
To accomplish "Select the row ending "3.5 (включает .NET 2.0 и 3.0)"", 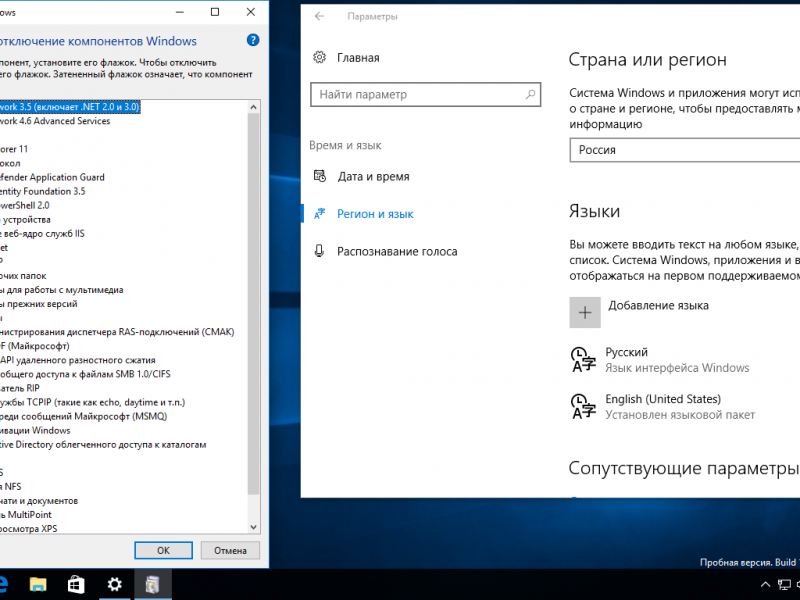I will click(x=70, y=107).
